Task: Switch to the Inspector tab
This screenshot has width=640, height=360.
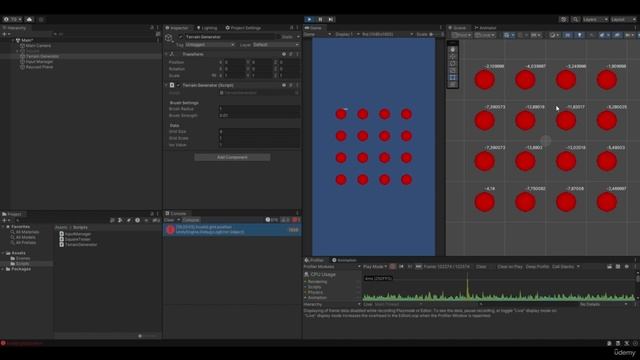Action: pyautogui.click(x=177, y=28)
